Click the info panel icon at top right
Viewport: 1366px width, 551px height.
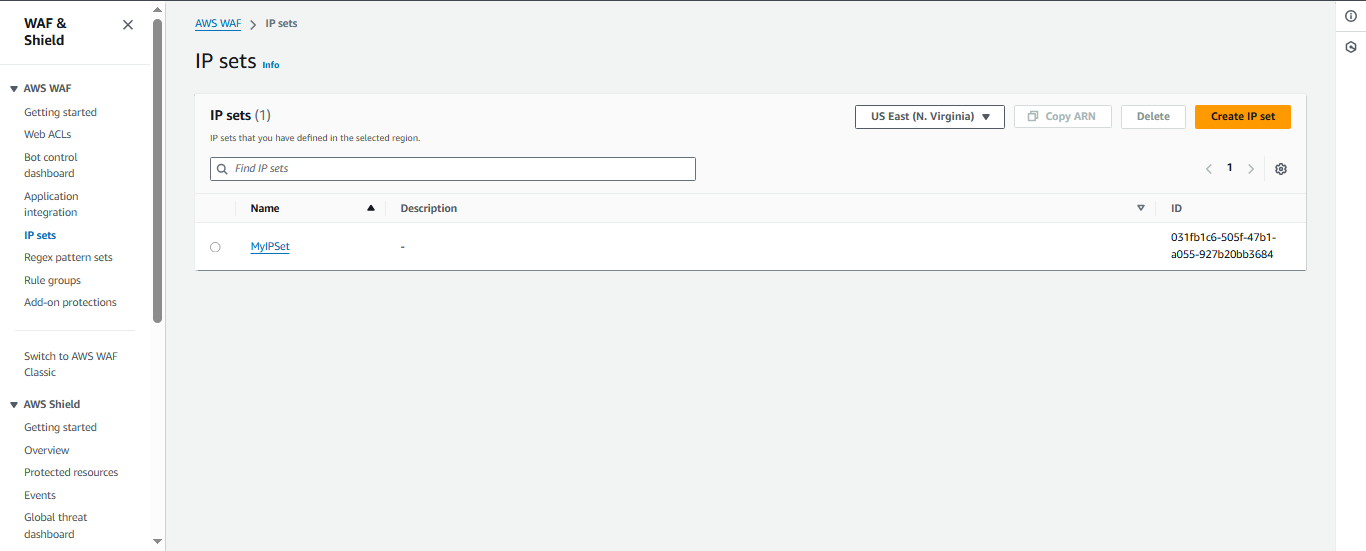tap(1350, 16)
